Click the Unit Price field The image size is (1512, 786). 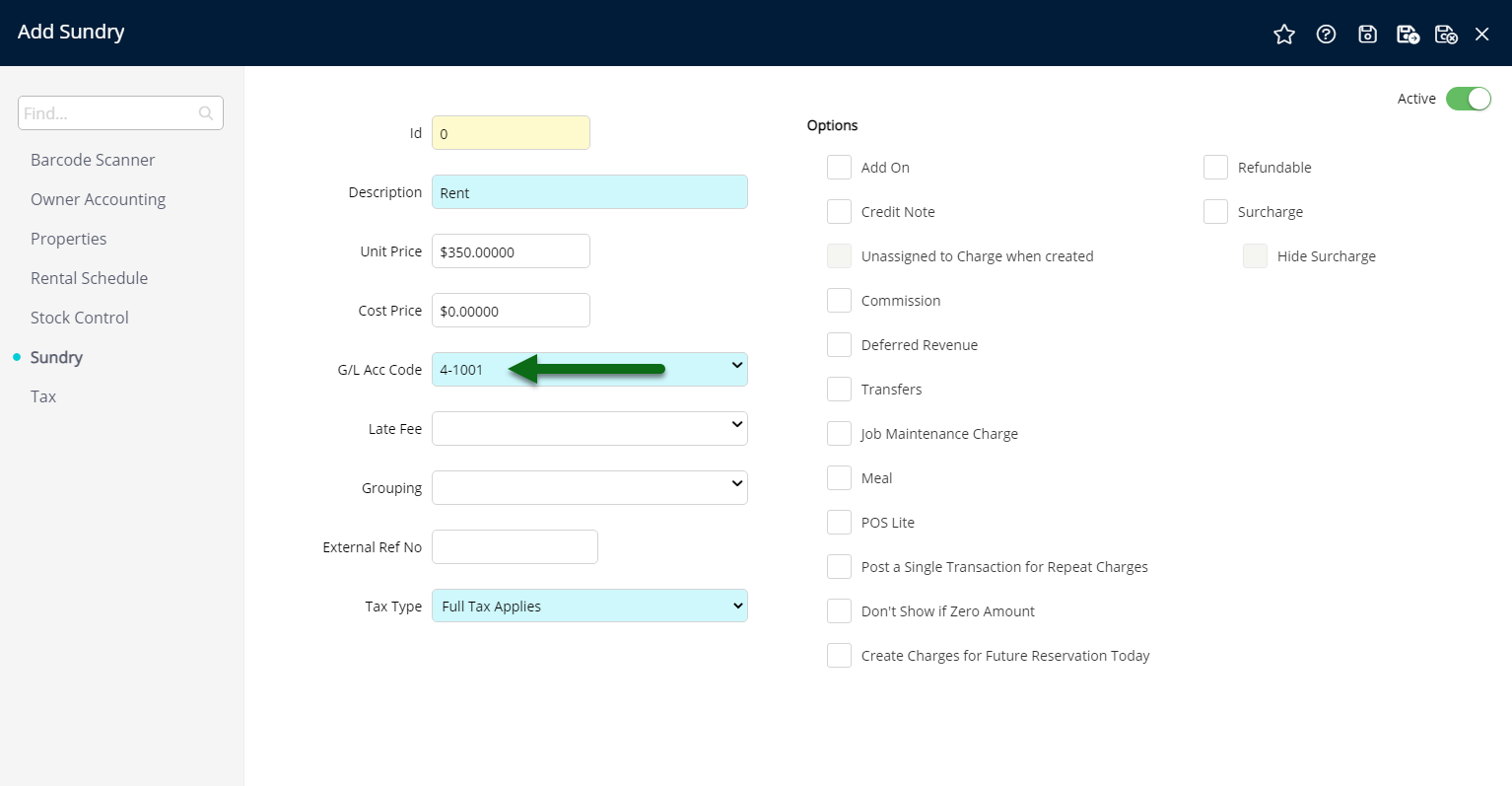click(x=511, y=251)
